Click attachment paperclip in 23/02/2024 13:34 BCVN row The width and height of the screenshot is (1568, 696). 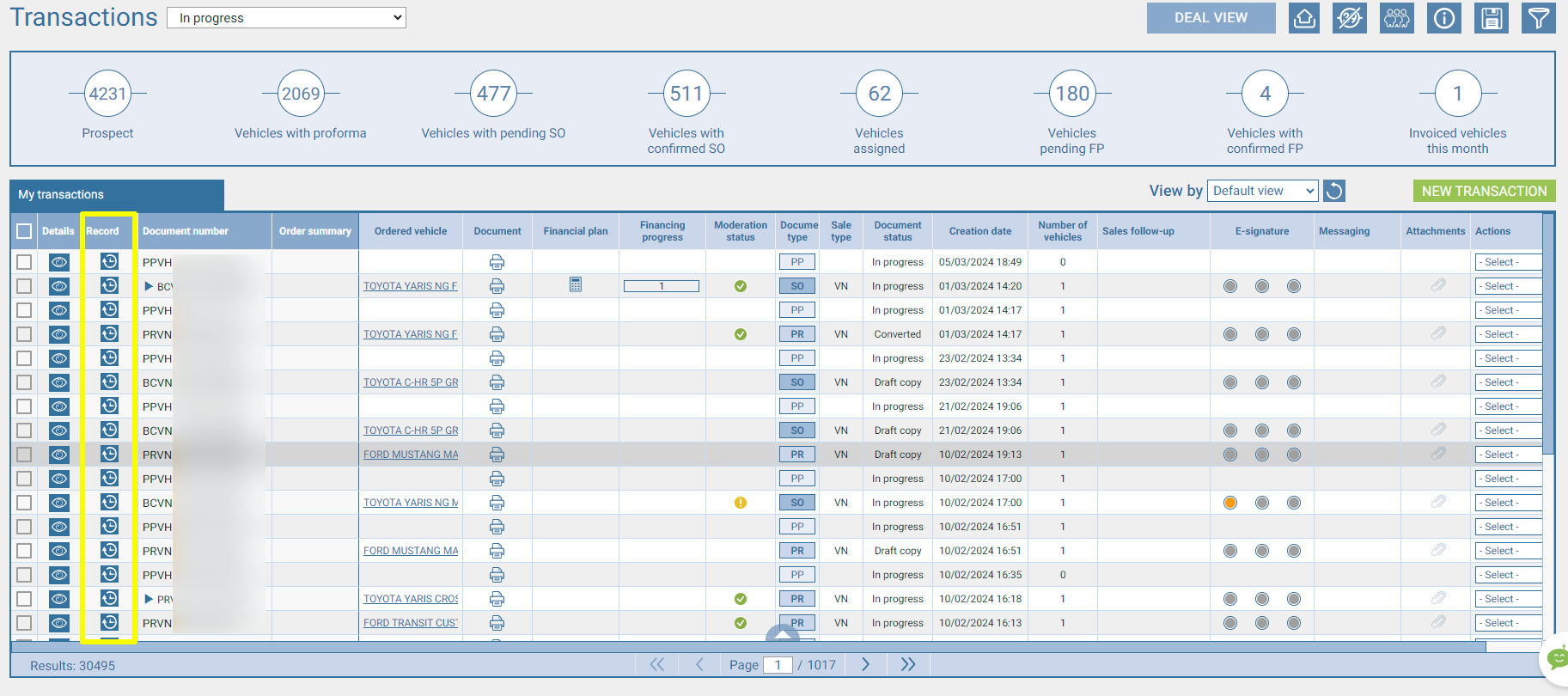point(1438,381)
